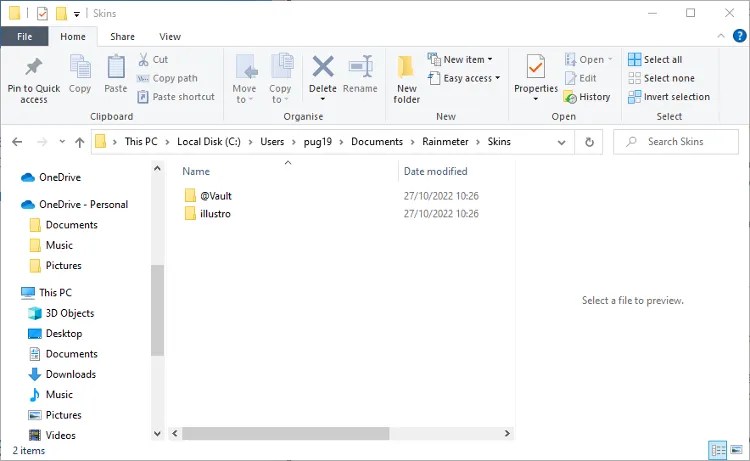750x461 pixels.
Task: Click Invert selection
Action: click(669, 97)
